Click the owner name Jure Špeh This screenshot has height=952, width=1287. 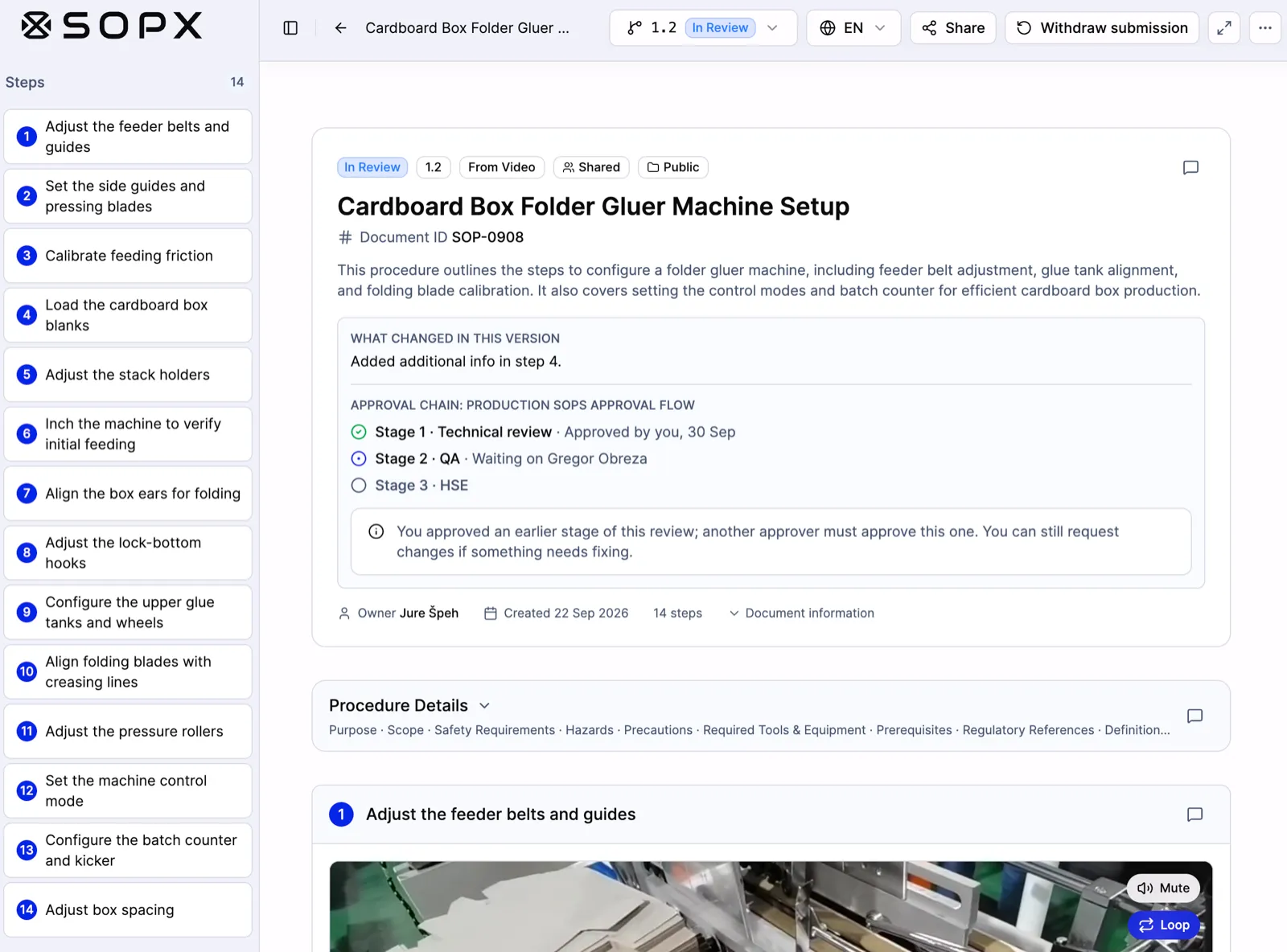tap(429, 613)
